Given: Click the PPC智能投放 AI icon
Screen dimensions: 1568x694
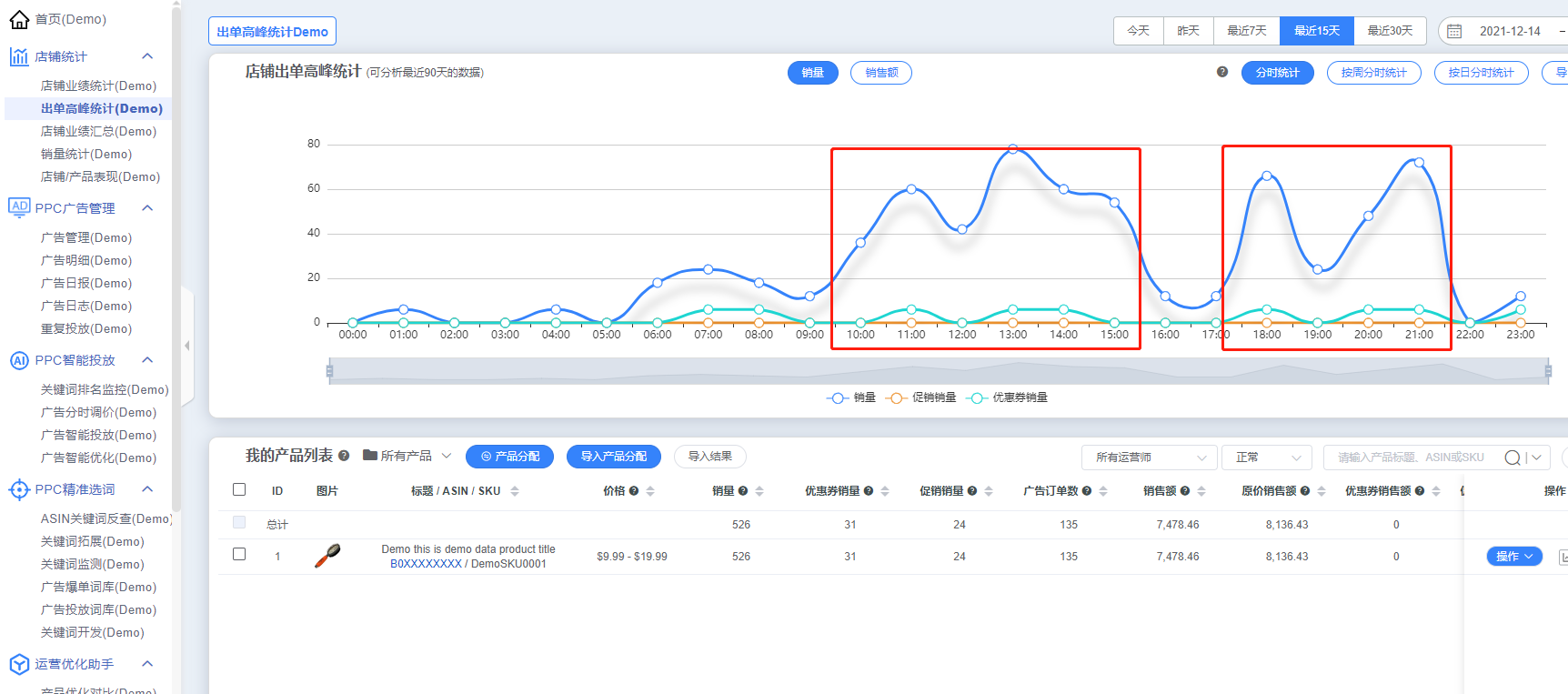Looking at the screenshot, I should [x=19, y=360].
